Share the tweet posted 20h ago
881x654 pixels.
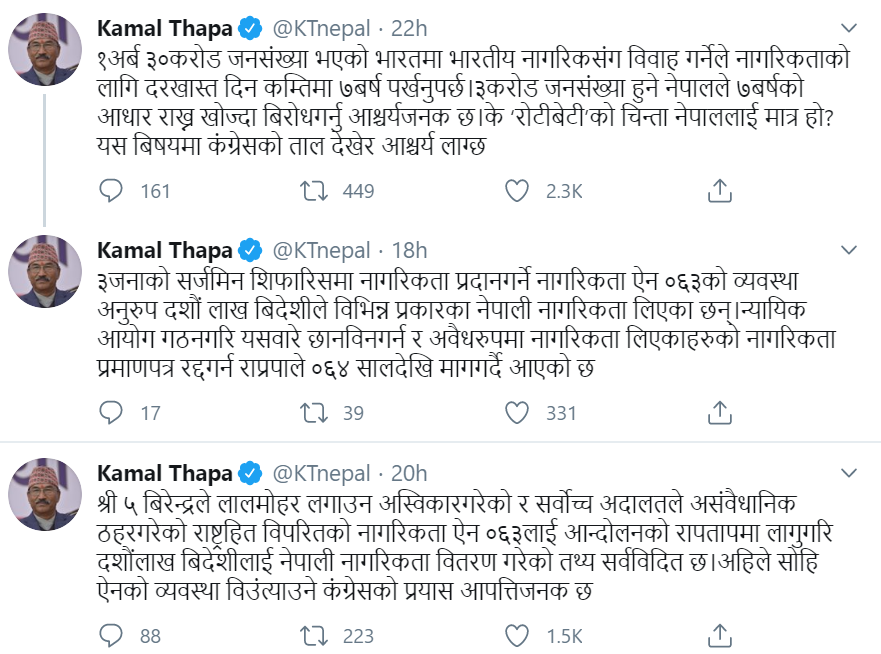click(x=720, y=636)
